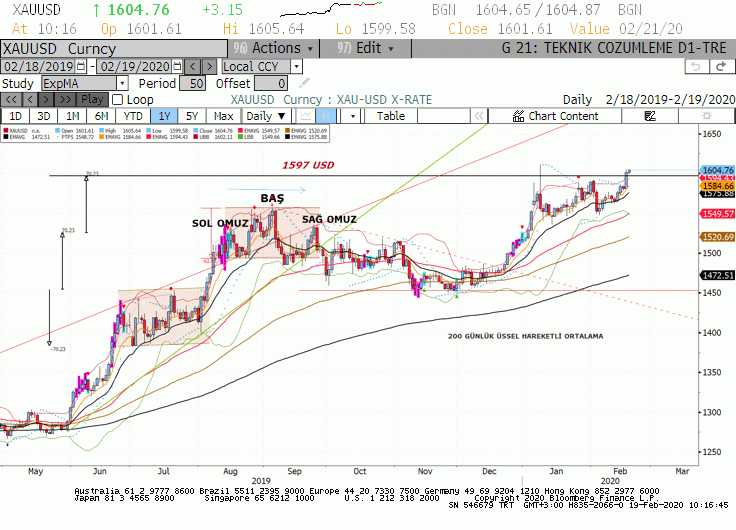Image resolution: width=736 pixels, height=530 pixels.
Task: Open the 96) Actions menu
Action: click(x=273, y=48)
